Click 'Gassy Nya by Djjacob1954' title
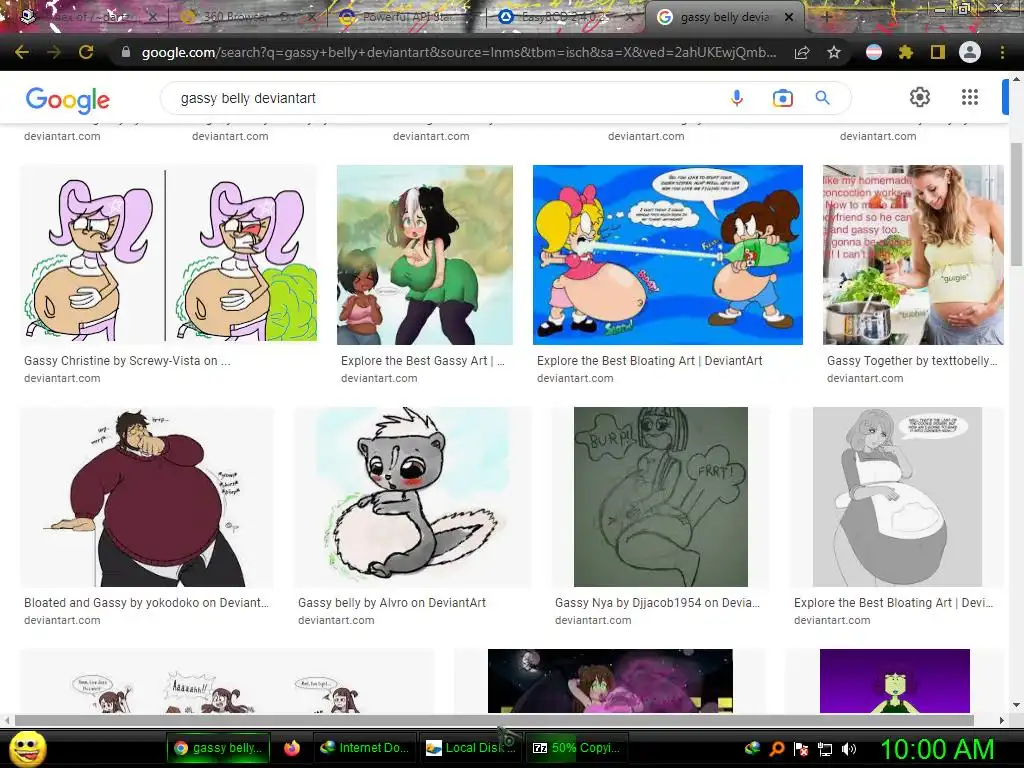Viewport: 1024px width, 768px height. click(x=658, y=603)
